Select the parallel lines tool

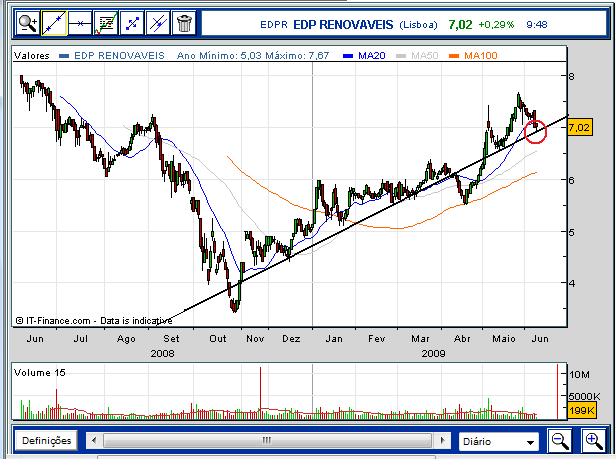point(158,24)
